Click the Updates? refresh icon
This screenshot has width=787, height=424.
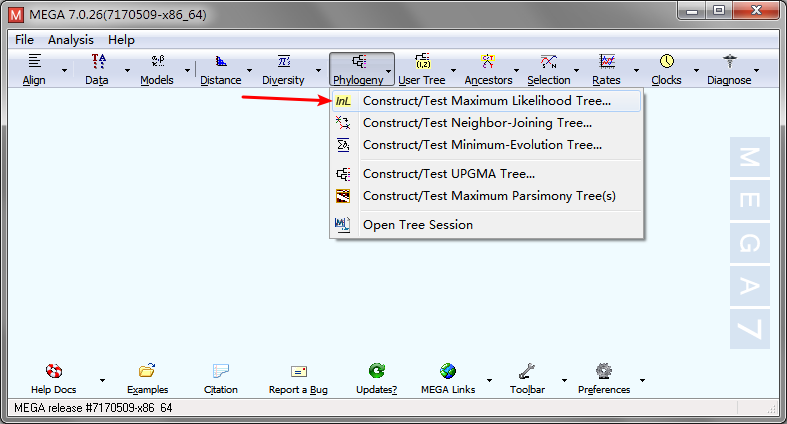click(377, 371)
